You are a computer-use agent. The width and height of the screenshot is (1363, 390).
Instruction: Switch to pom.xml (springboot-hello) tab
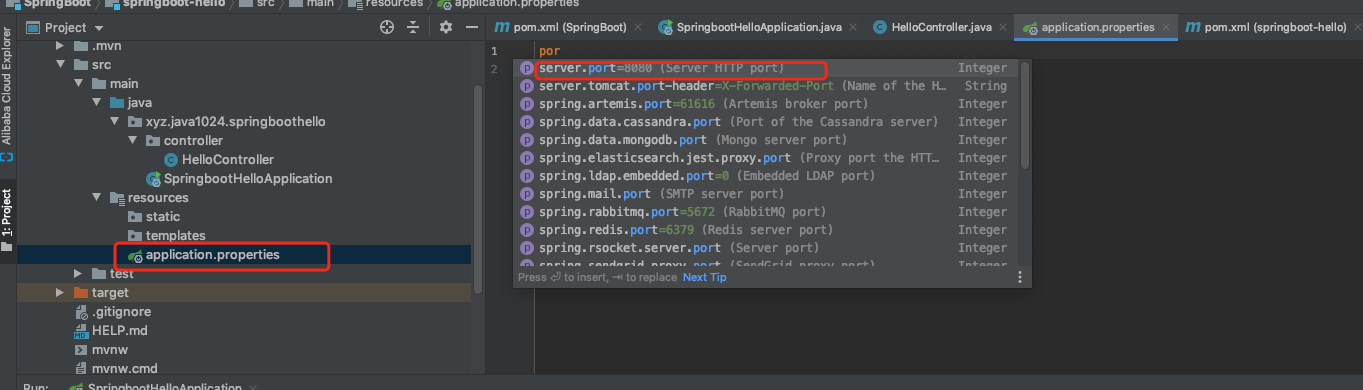pyautogui.click(x=1275, y=27)
